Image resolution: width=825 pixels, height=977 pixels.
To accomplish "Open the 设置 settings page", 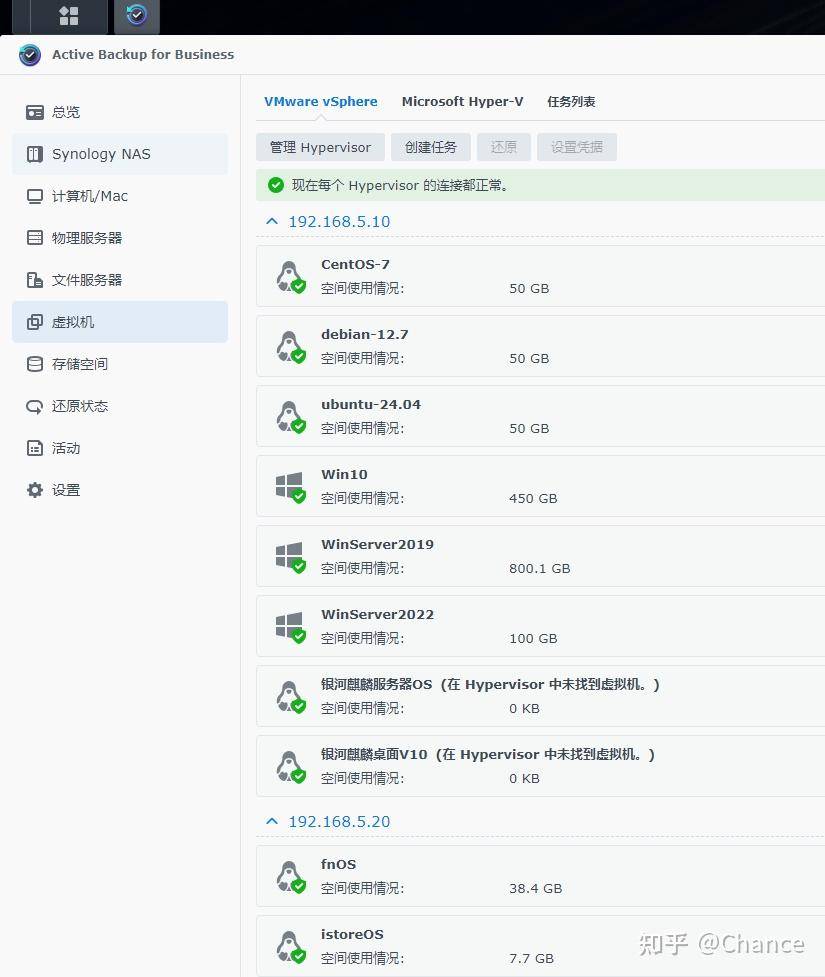I will coord(120,490).
